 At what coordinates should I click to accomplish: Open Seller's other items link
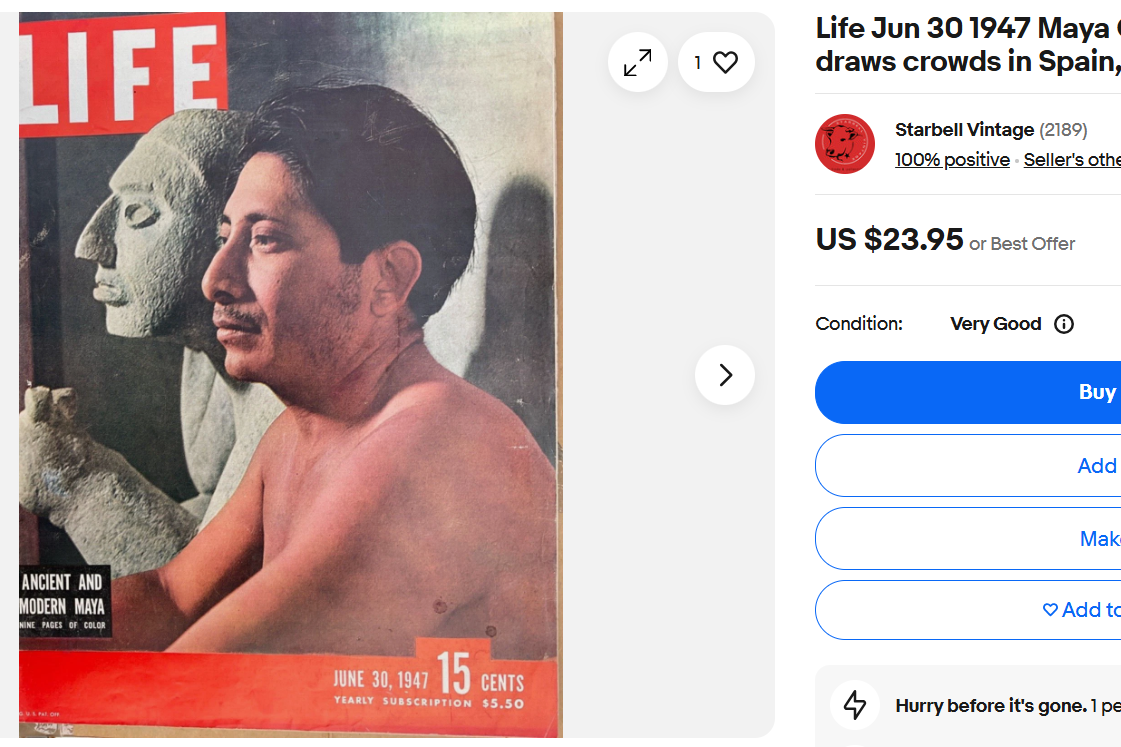pos(1072,159)
